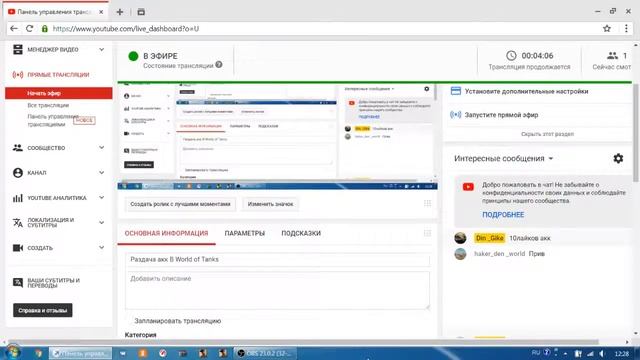Click Установите дополнительные настройки link
The width and height of the screenshot is (640, 360).
point(527,91)
